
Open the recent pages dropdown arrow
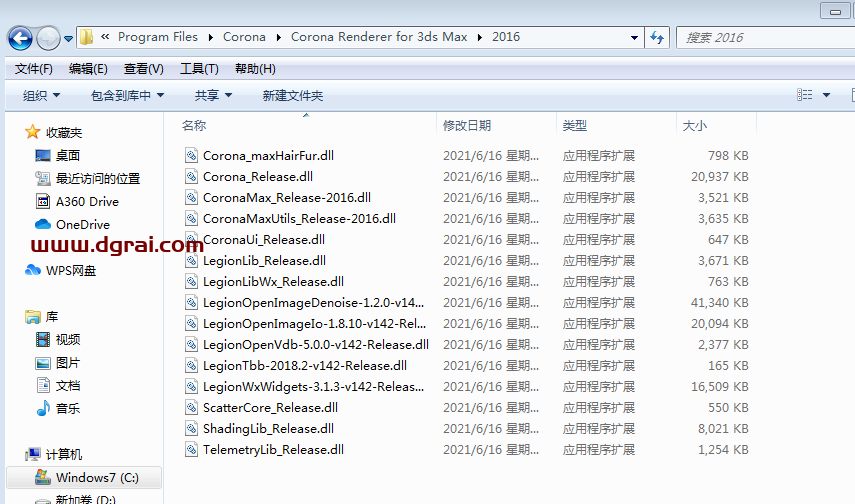(68, 39)
